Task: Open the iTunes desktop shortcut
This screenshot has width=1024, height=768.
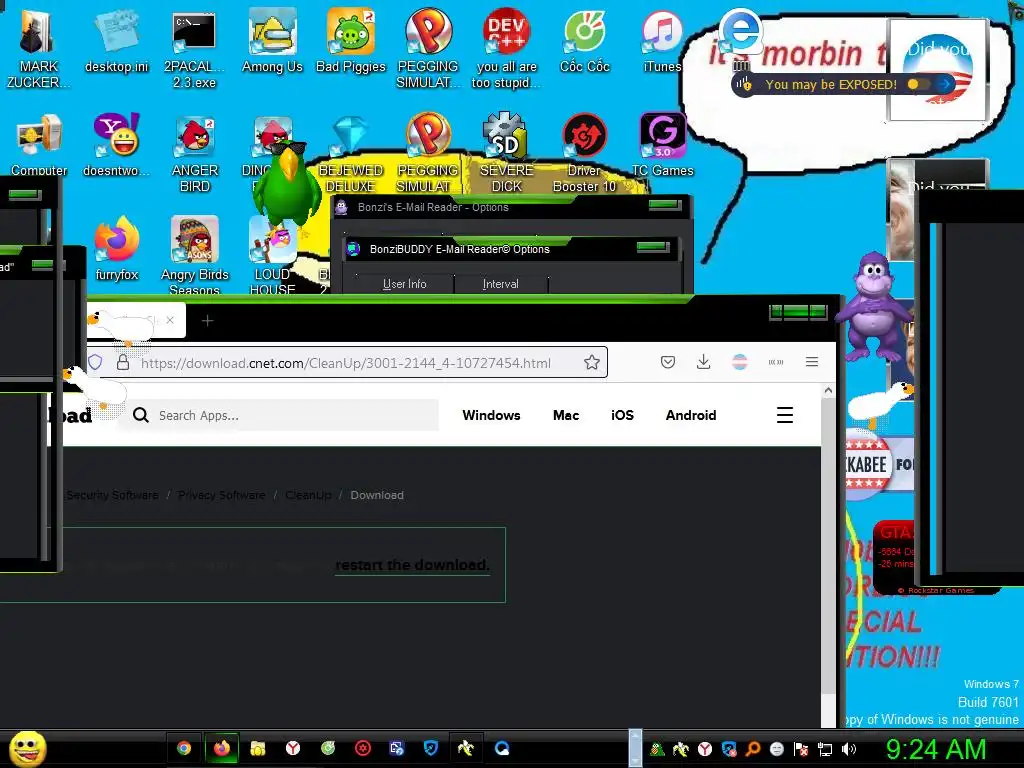Action: point(662,40)
